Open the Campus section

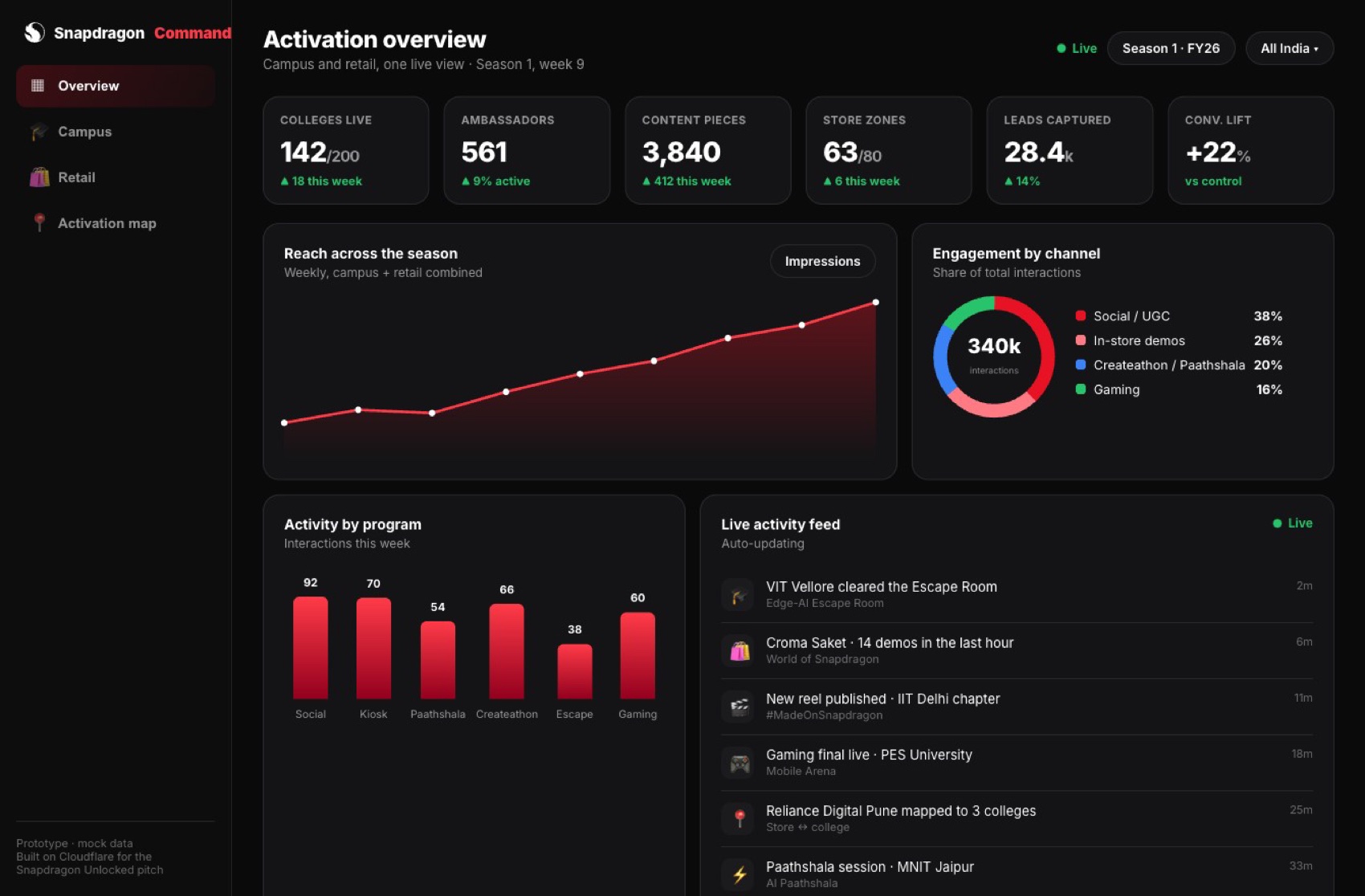tap(116, 132)
